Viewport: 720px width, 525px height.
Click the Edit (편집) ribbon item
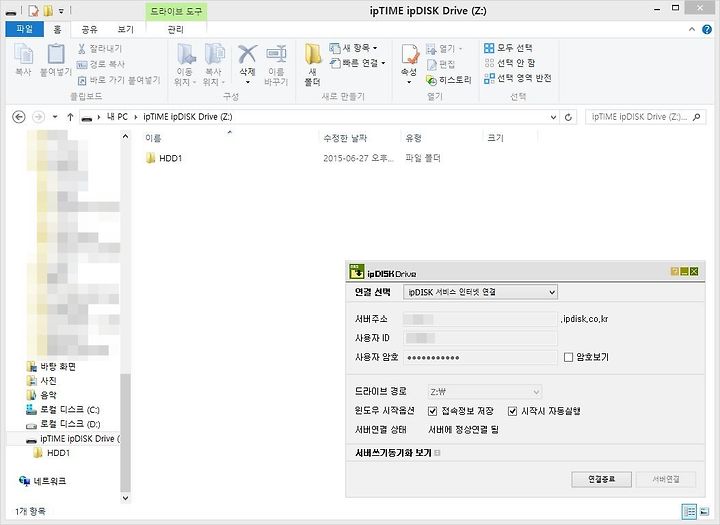[x=441, y=64]
